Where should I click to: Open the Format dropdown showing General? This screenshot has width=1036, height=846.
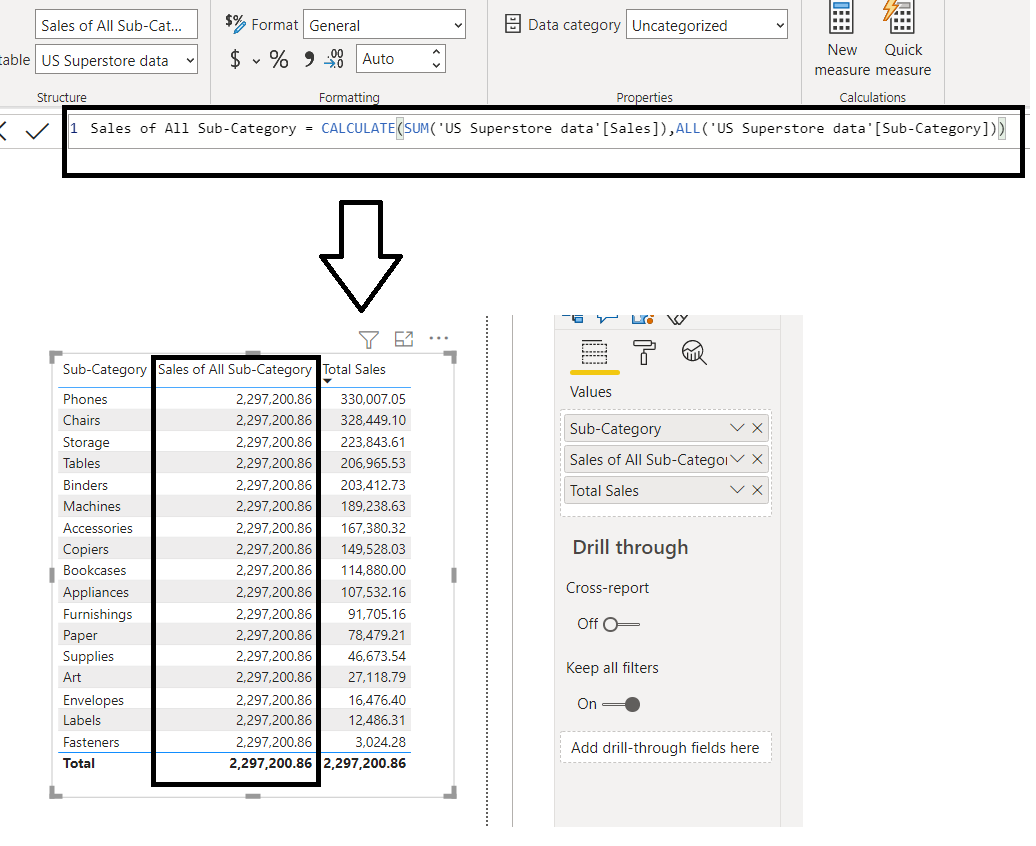(x=385, y=25)
